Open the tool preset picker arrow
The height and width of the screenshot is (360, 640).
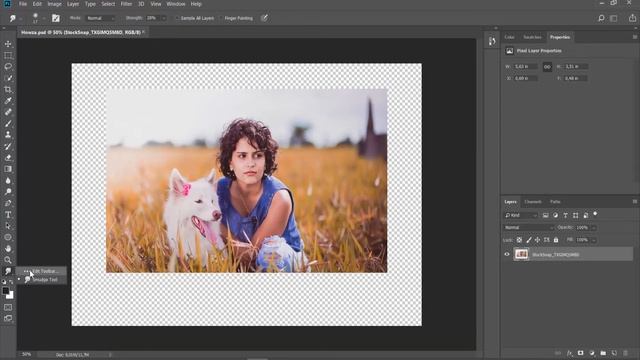[x=21, y=18]
